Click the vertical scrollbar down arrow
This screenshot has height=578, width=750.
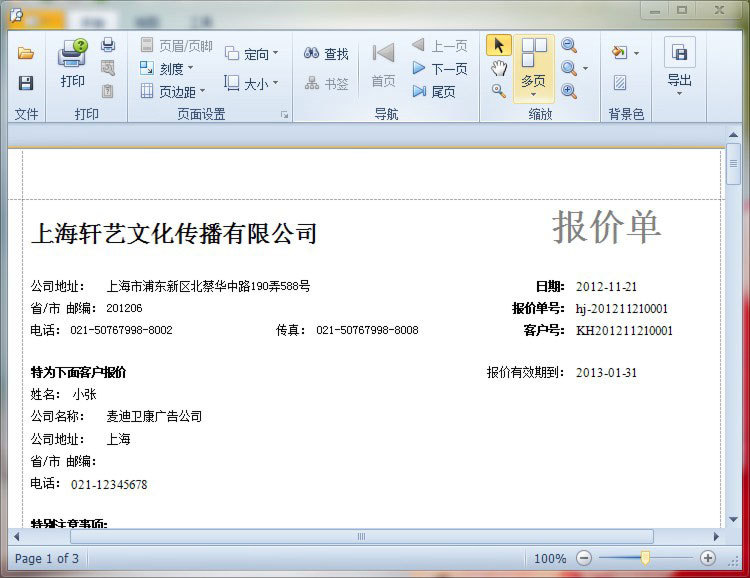coord(733,519)
